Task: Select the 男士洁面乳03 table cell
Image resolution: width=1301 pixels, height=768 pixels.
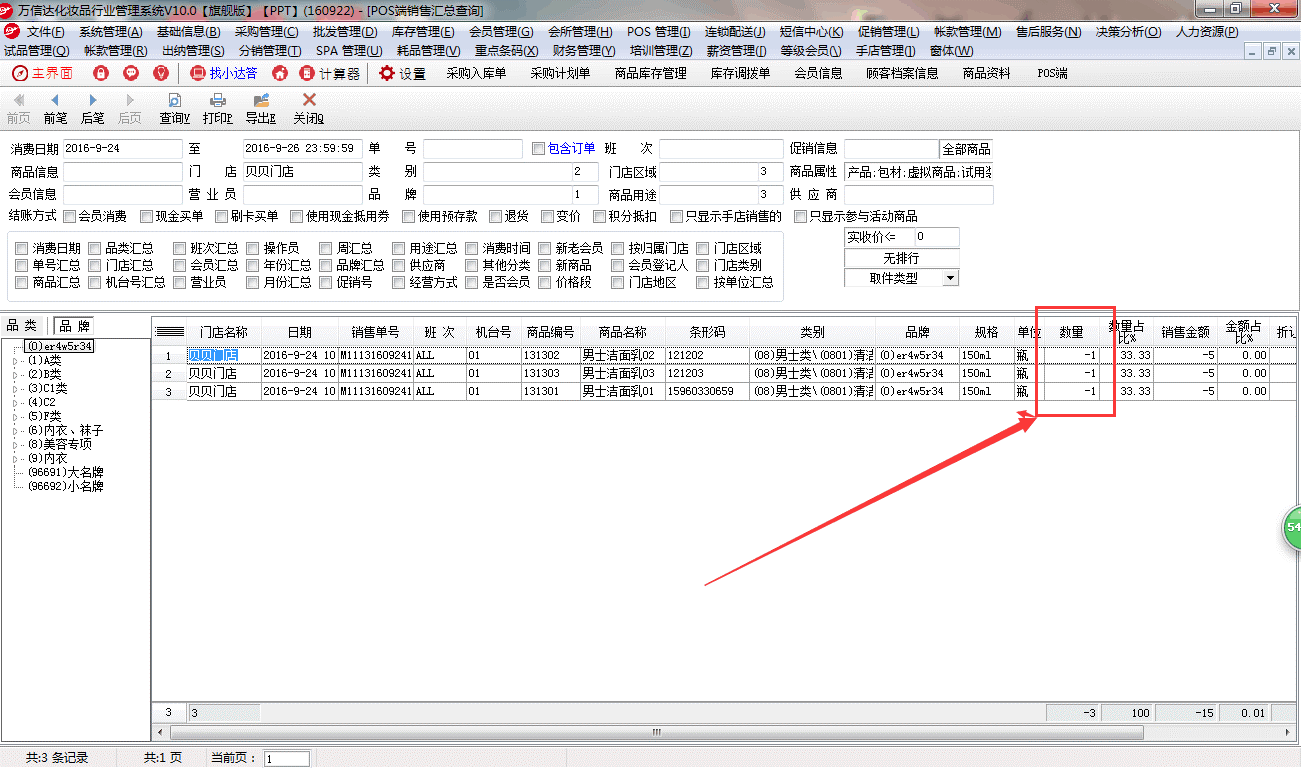Action: (x=621, y=373)
